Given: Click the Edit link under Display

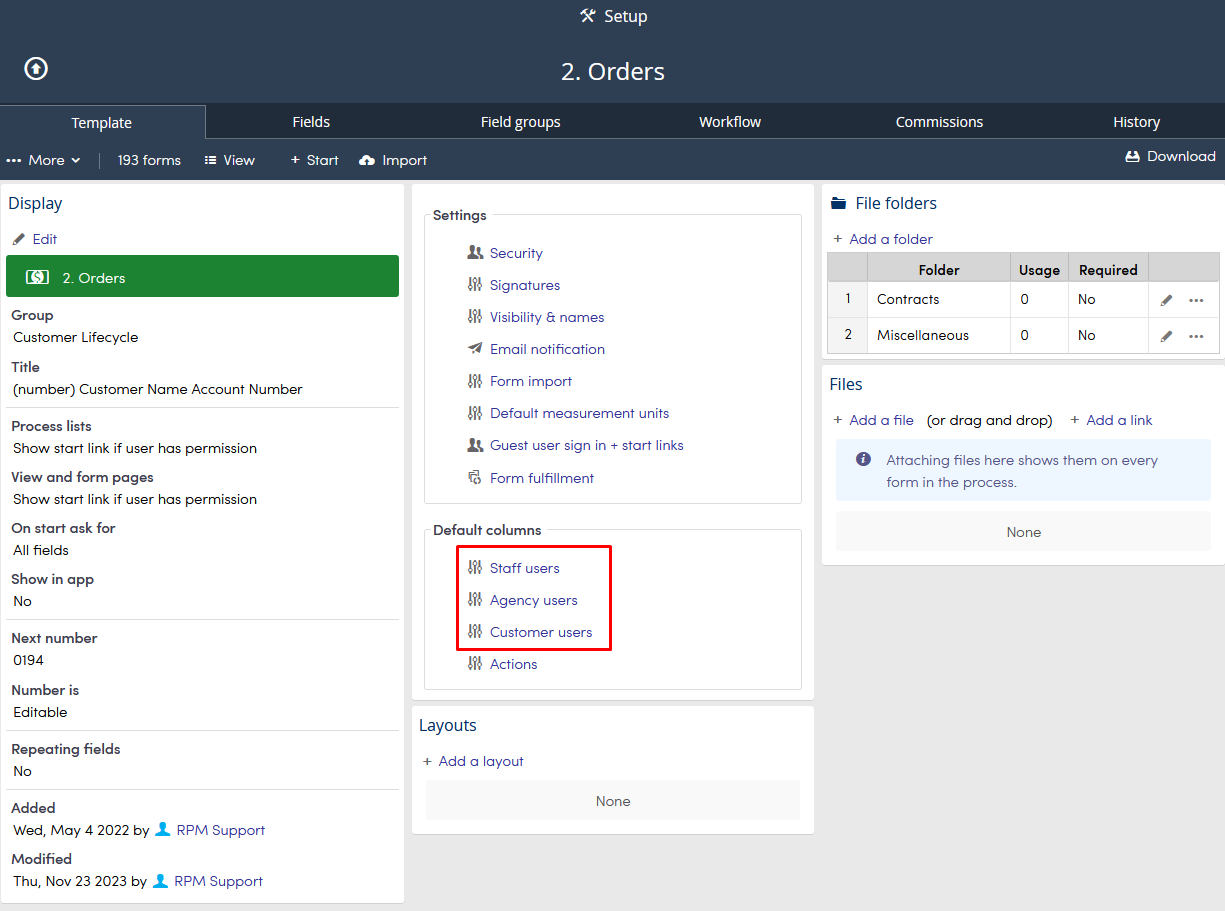Looking at the screenshot, I should click(45, 239).
